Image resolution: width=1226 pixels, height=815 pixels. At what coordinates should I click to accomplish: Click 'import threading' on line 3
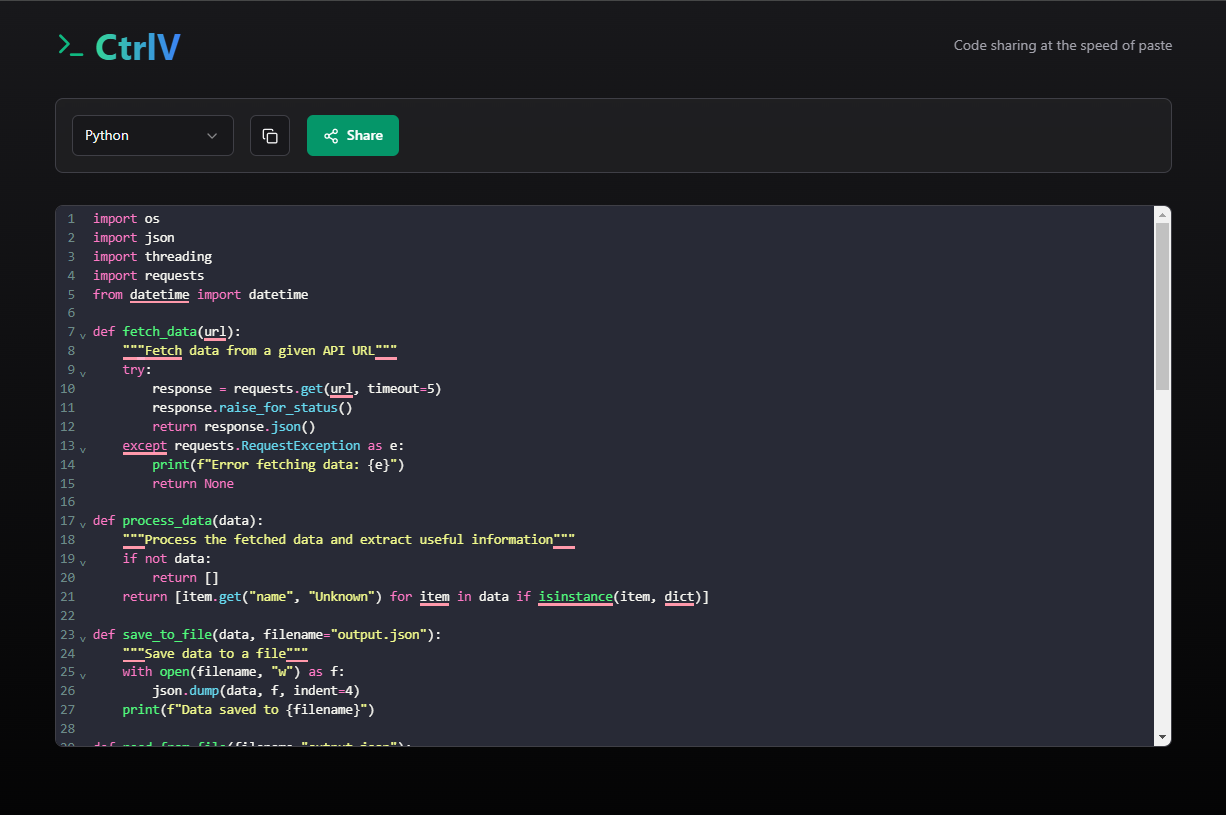point(152,256)
